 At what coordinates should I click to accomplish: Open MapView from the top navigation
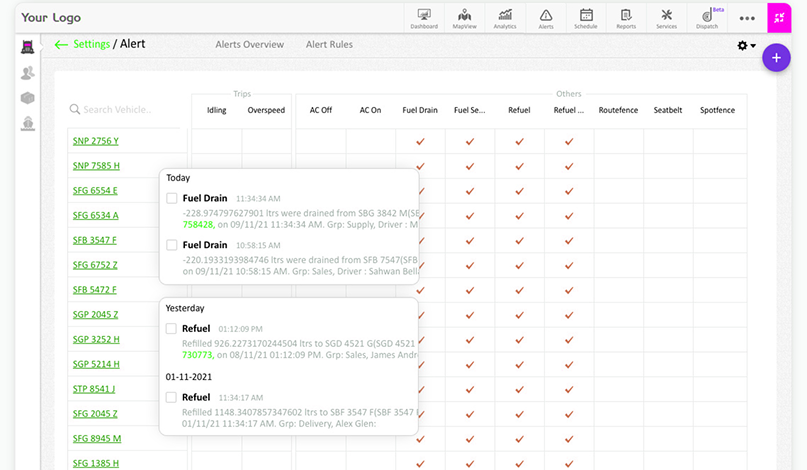pos(465,17)
